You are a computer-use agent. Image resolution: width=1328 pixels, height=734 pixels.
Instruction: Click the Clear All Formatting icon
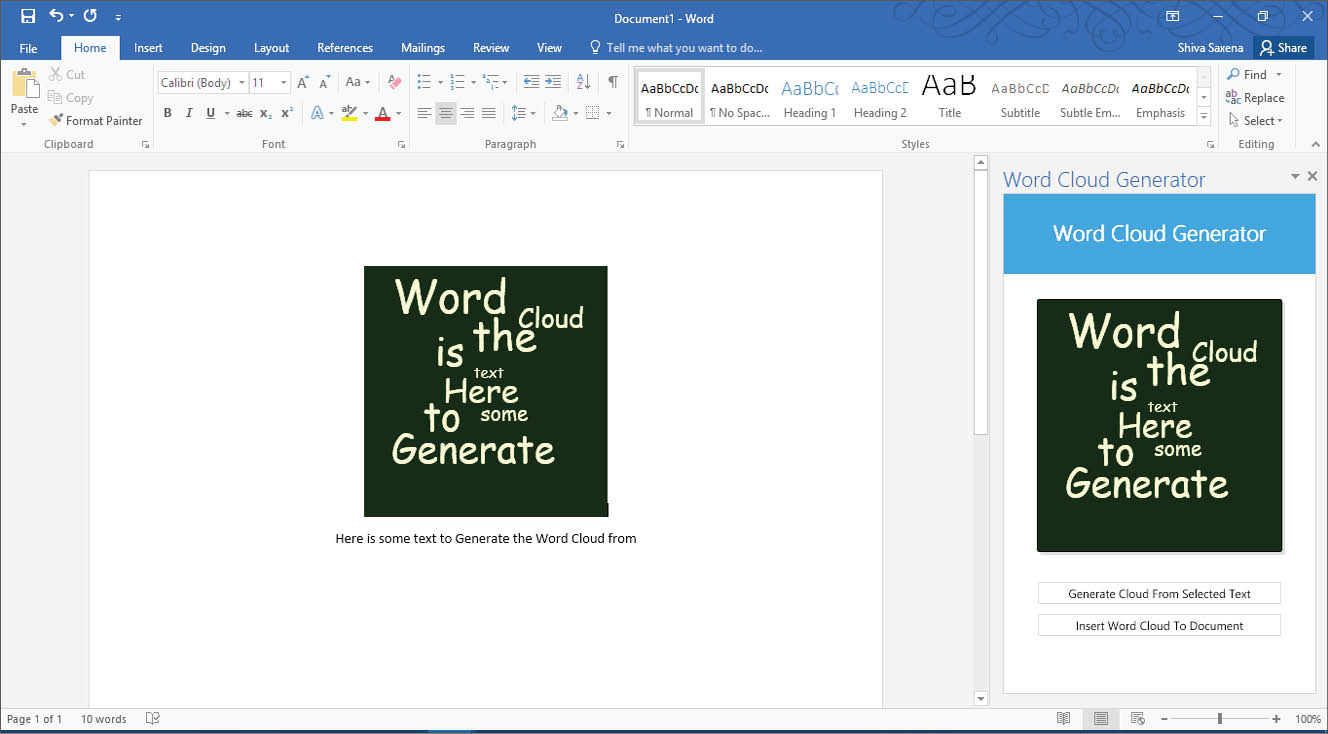click(393, 82)
